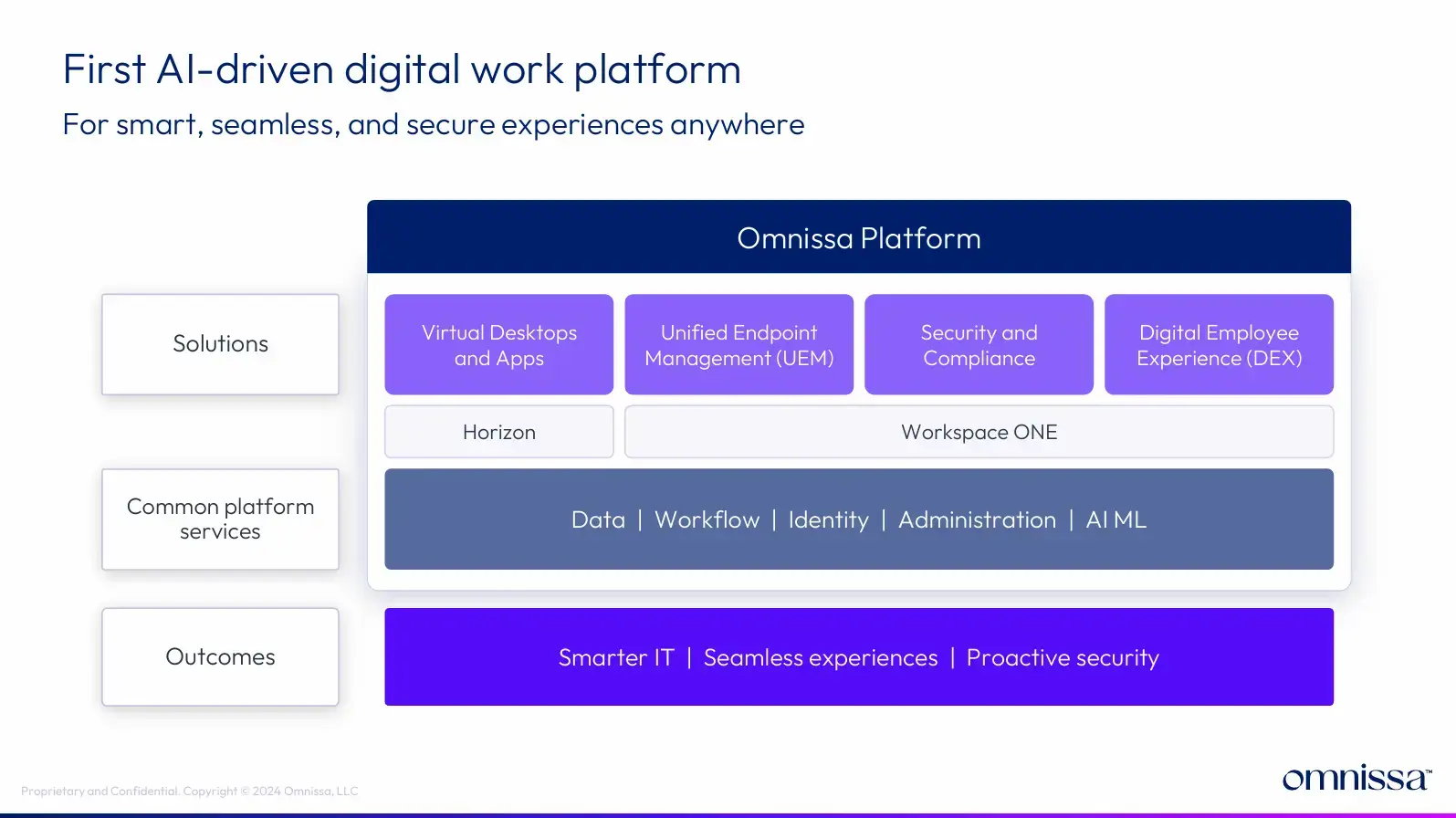This screenshot has width=1456, height=818.
Task: Click the Data platform service text
Action: coord(598,520)
